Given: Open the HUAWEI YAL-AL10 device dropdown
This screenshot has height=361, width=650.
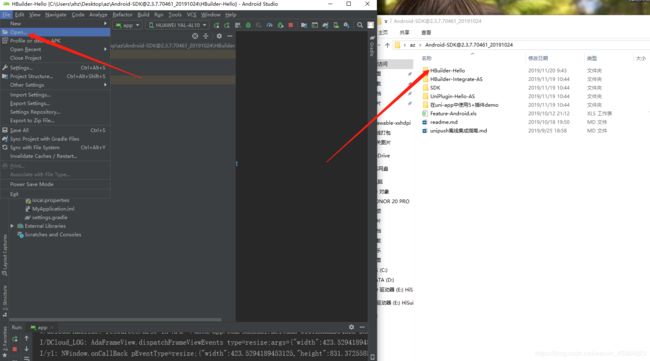Looking at the screenshot, I should pyautogui.click(x=177, y=25).
